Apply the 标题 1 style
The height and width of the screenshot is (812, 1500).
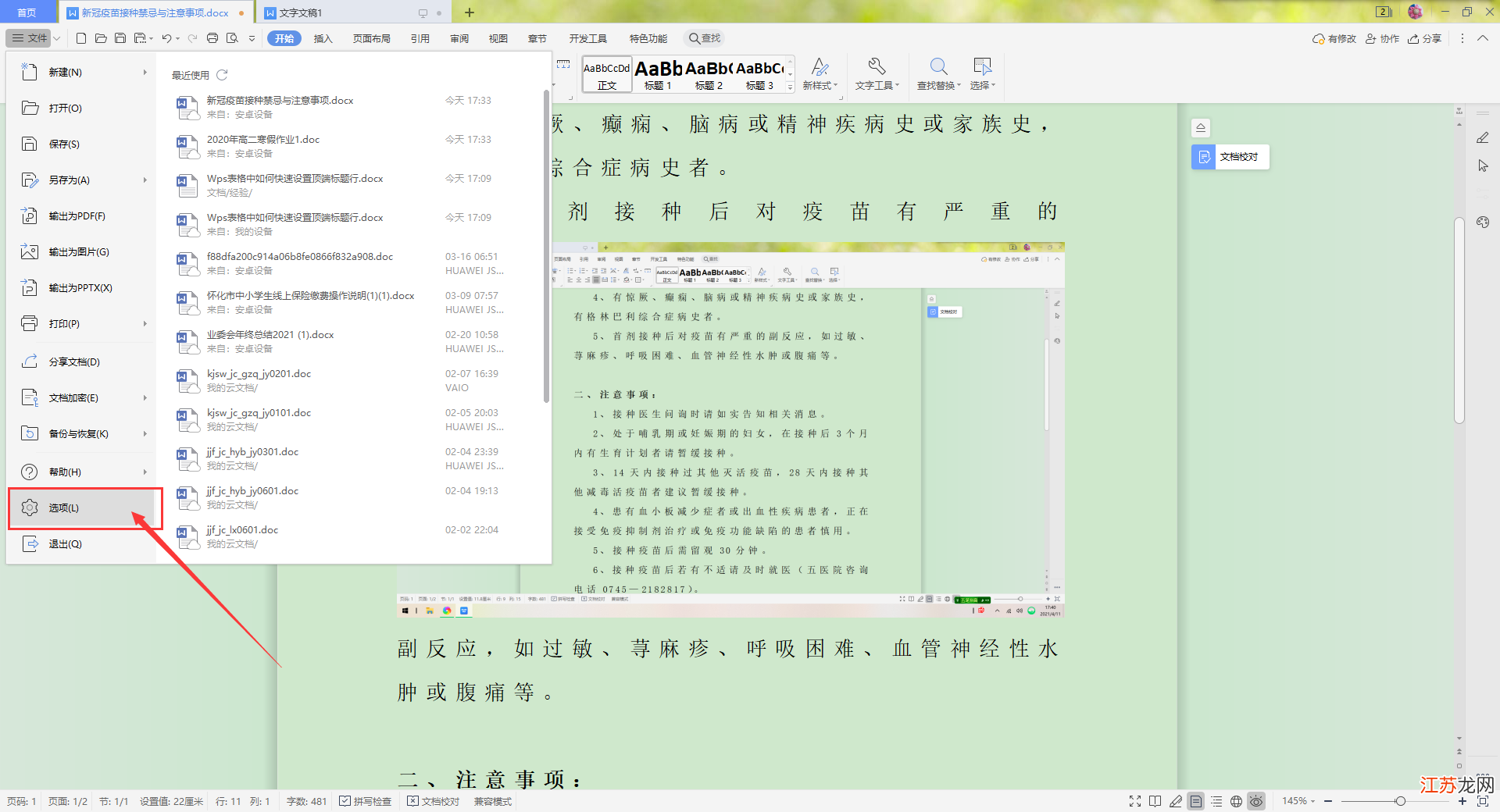[658, 75]
